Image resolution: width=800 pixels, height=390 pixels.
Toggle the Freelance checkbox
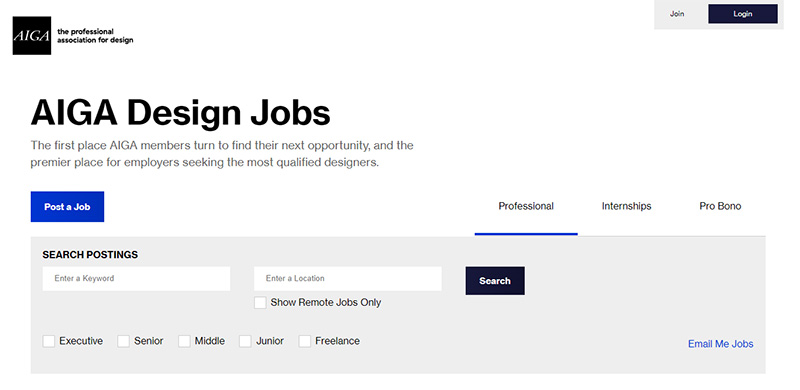point(305,341)
